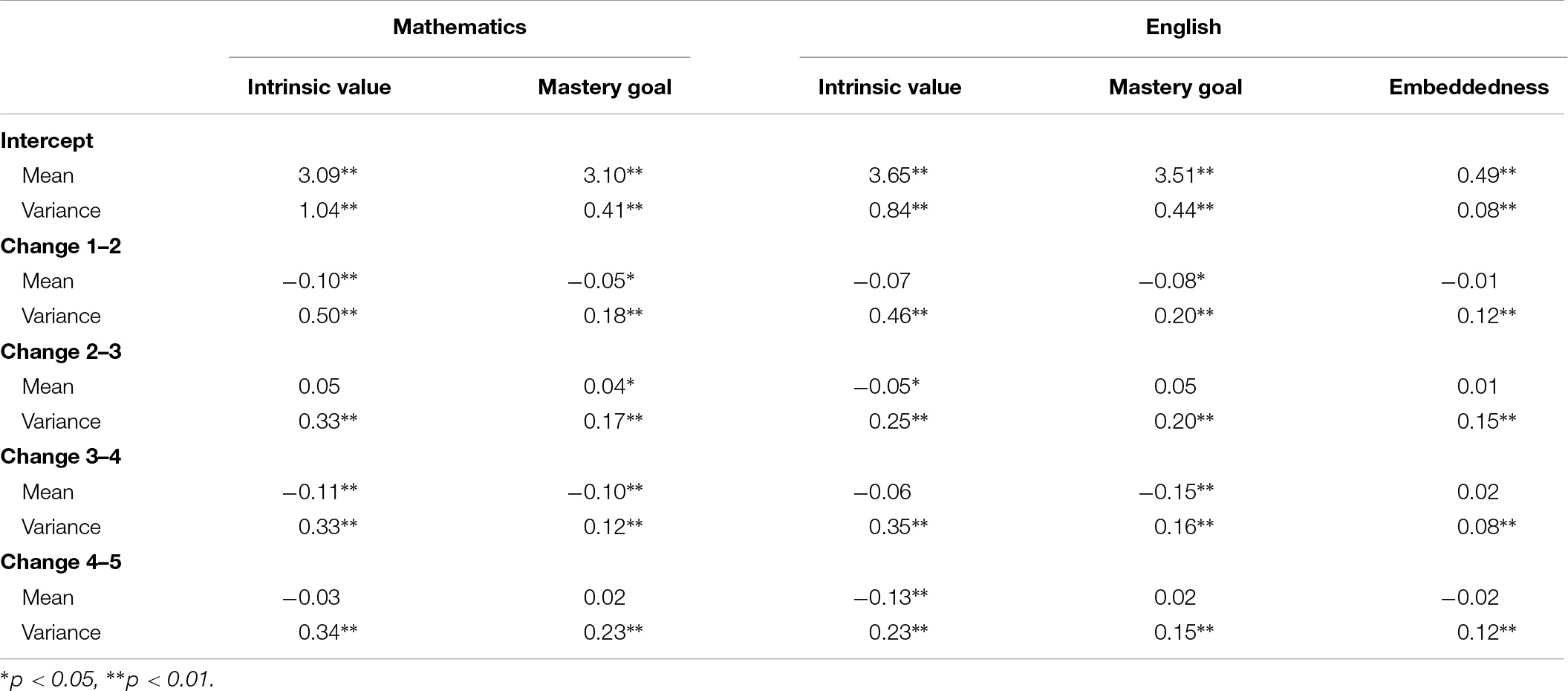The image size is (1568, 691).
Task: Select the Intercept row heading
Action: [47, 140]
